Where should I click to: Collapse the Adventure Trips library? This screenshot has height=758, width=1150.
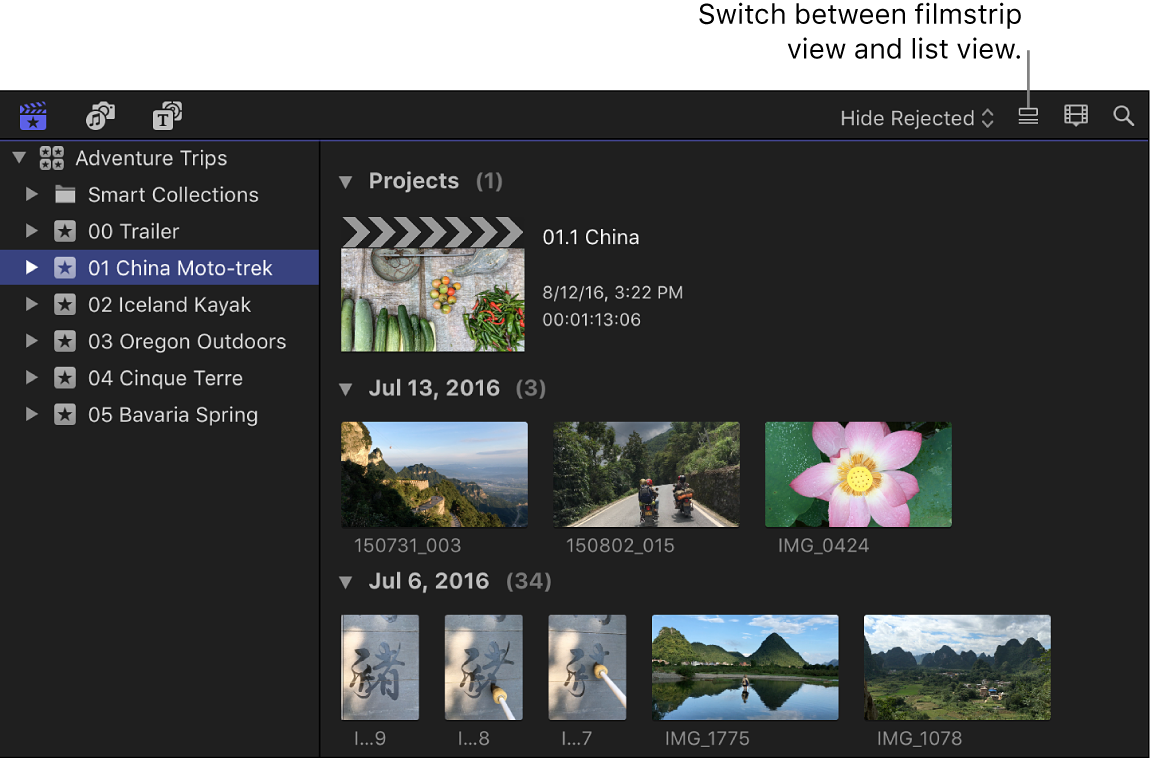pos(18,157)
